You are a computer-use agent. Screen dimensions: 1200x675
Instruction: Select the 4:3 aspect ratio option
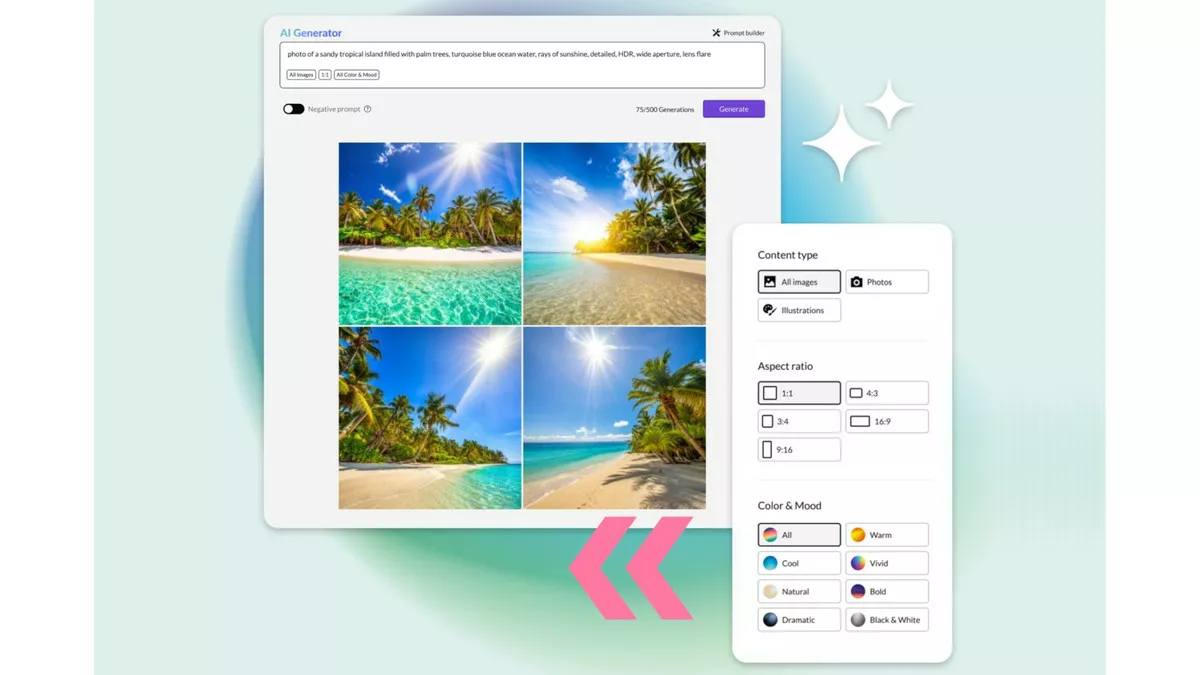(x=886, y=392)
